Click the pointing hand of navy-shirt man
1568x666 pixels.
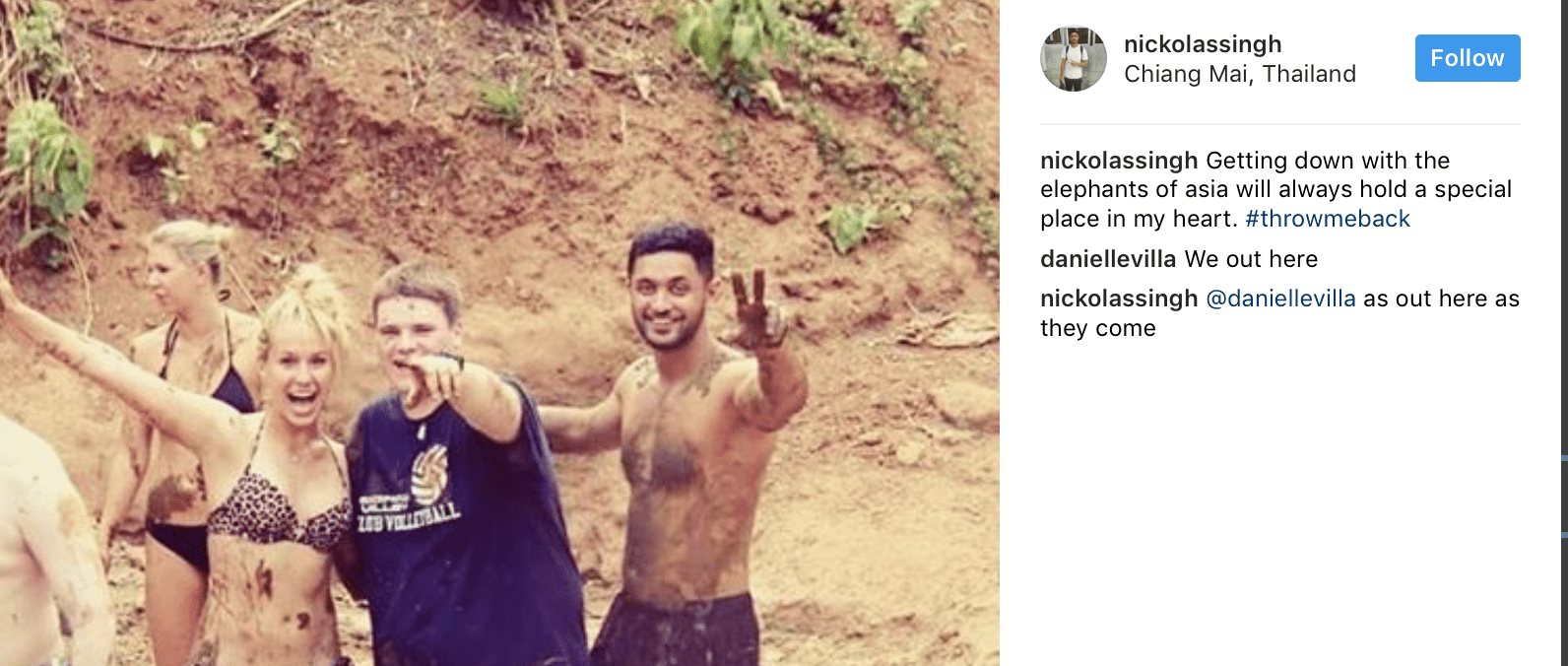[x=428, y=379]
